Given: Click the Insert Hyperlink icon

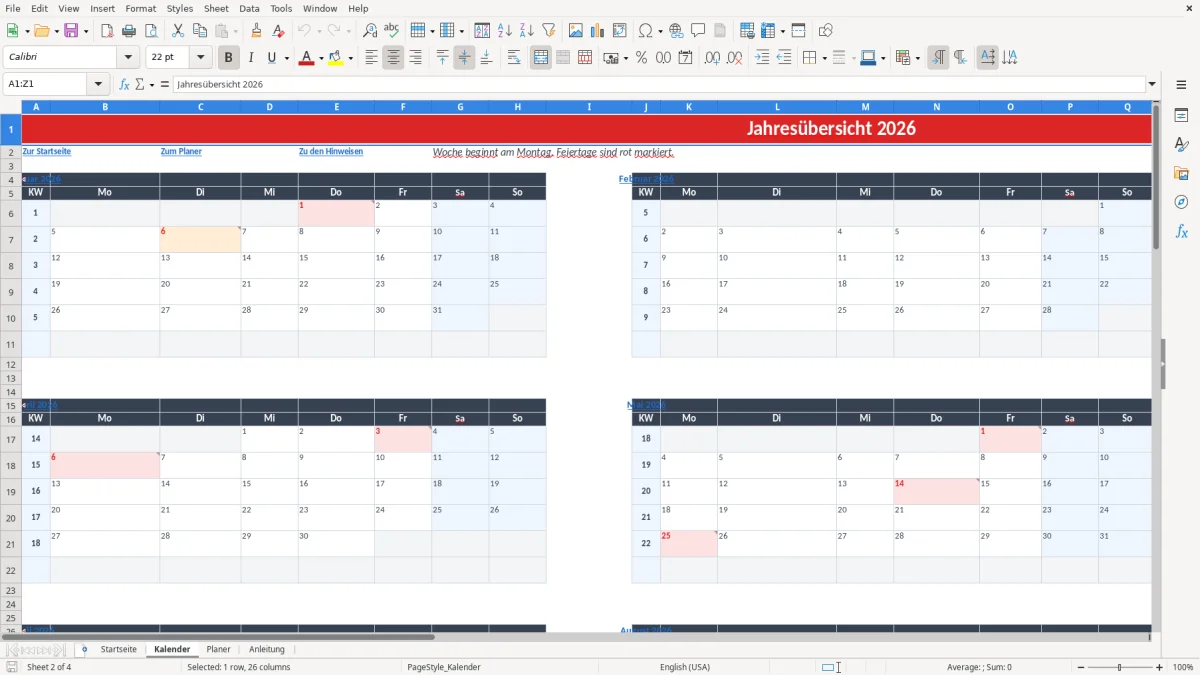Looking at the screenshot, I should [x=676, y=31].
